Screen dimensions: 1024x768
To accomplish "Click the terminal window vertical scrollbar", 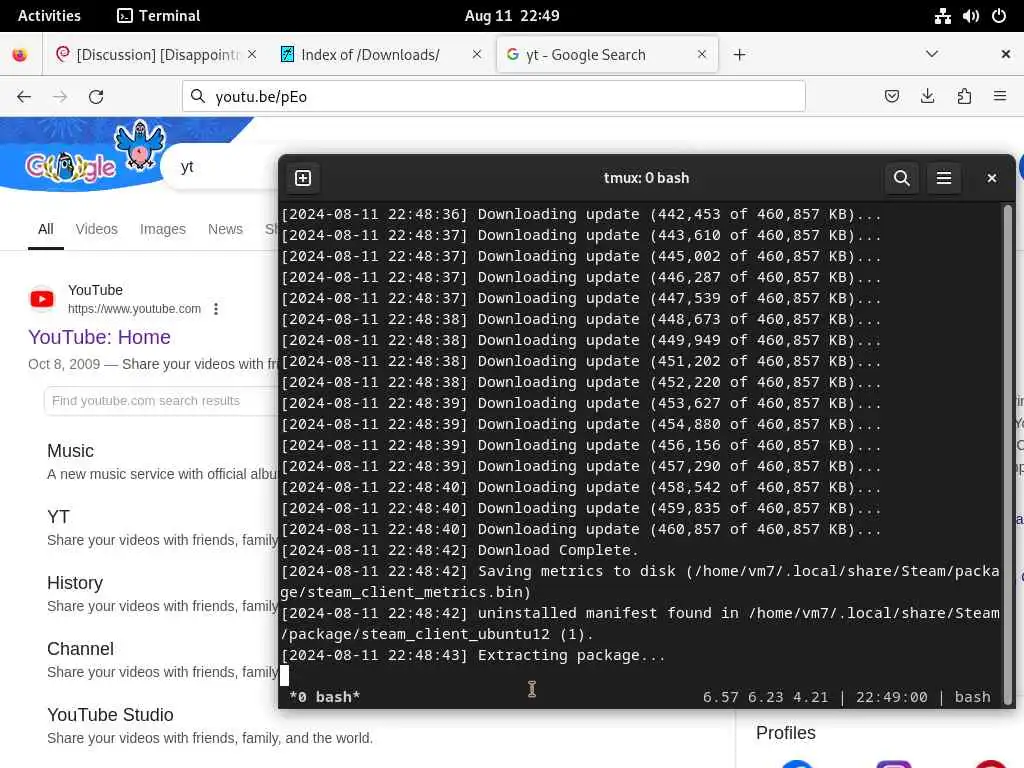I will point(1008,454).
